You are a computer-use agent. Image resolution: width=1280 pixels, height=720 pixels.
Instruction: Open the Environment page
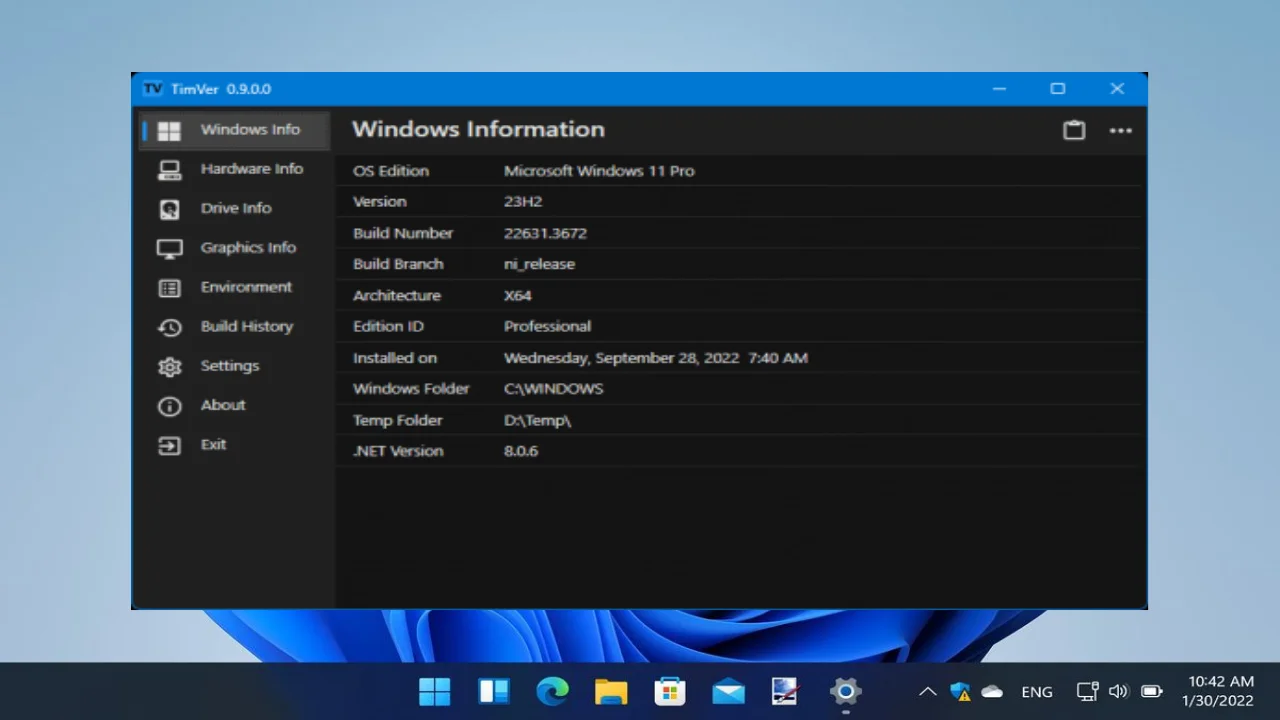[x=246, y=287]
